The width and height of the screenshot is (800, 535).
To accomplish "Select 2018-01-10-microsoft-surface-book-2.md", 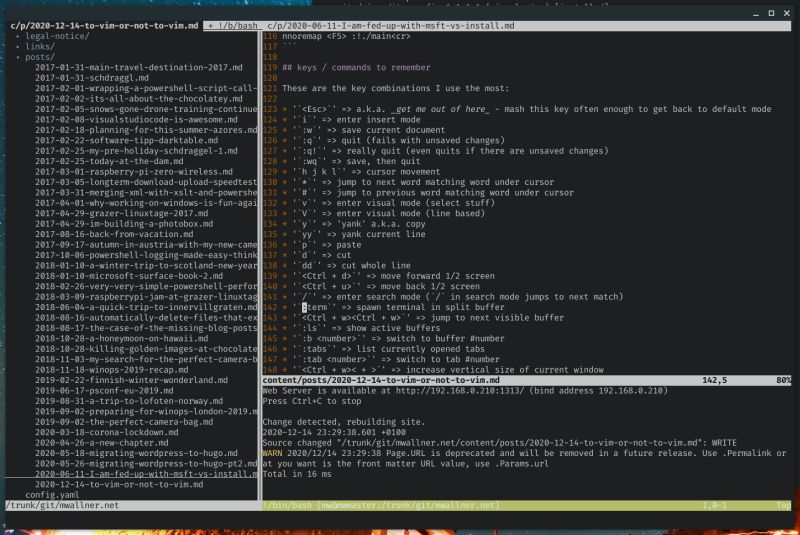I will [129, 276].
